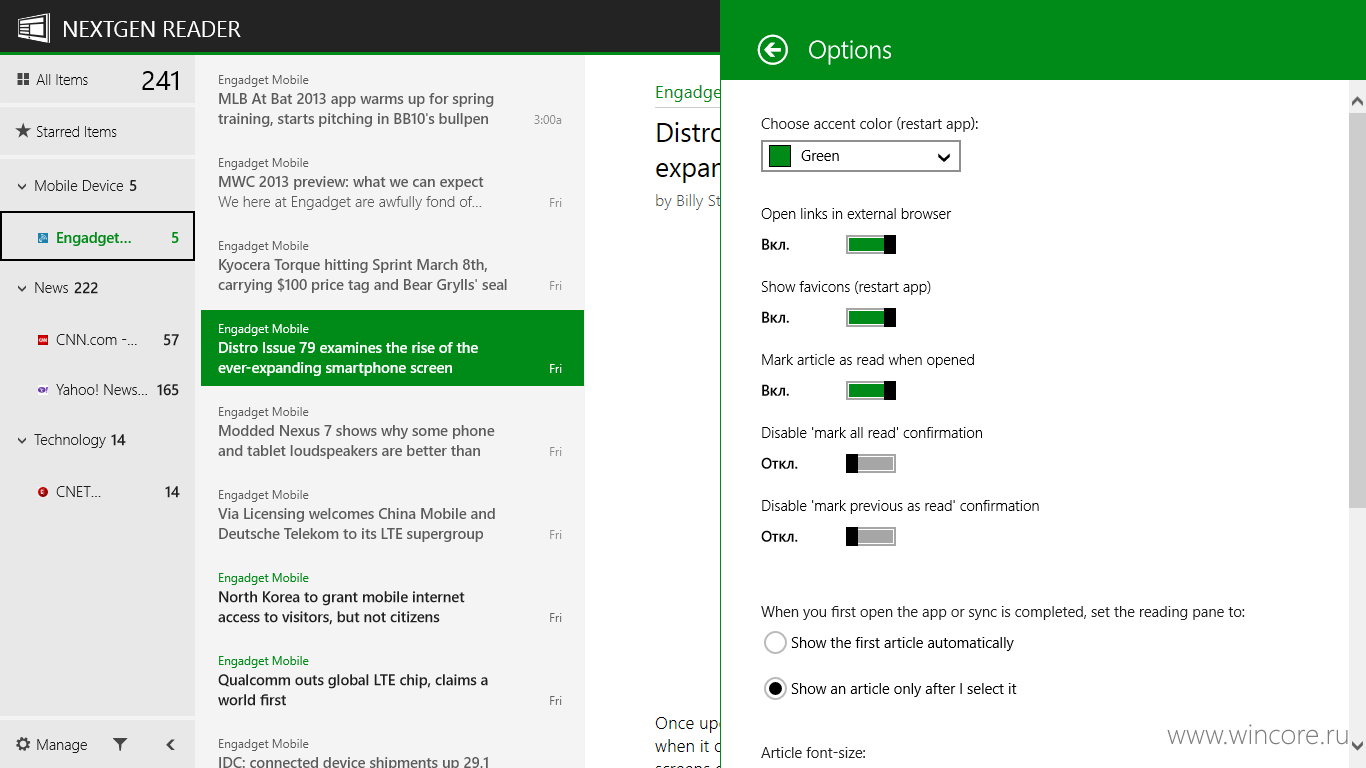Select the CNN.com feed
1366x768 pixels.
[x=97, y=340]
